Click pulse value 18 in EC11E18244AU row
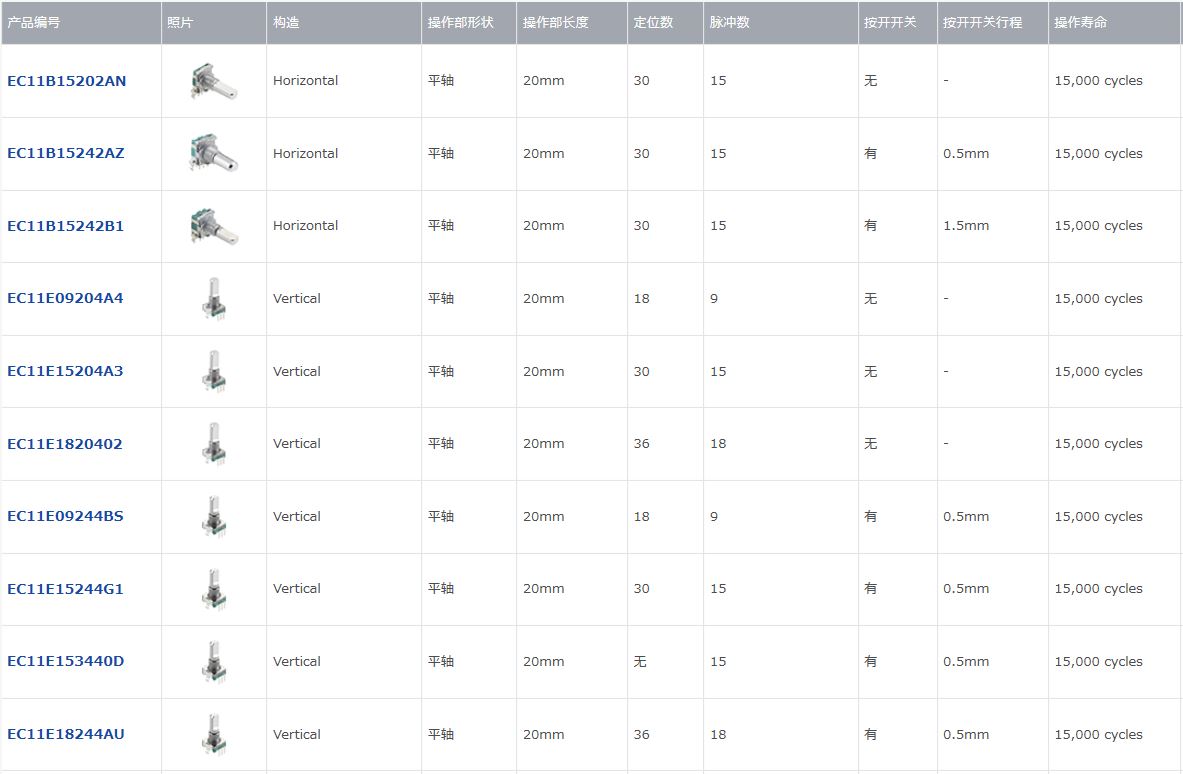This screenshot has height=774, width=1183. pos(718,734)
